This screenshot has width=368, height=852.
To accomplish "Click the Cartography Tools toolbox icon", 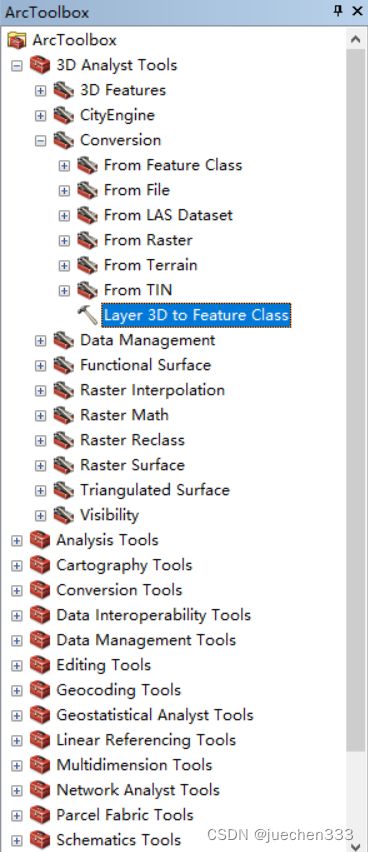I will [x=40, y=565].
